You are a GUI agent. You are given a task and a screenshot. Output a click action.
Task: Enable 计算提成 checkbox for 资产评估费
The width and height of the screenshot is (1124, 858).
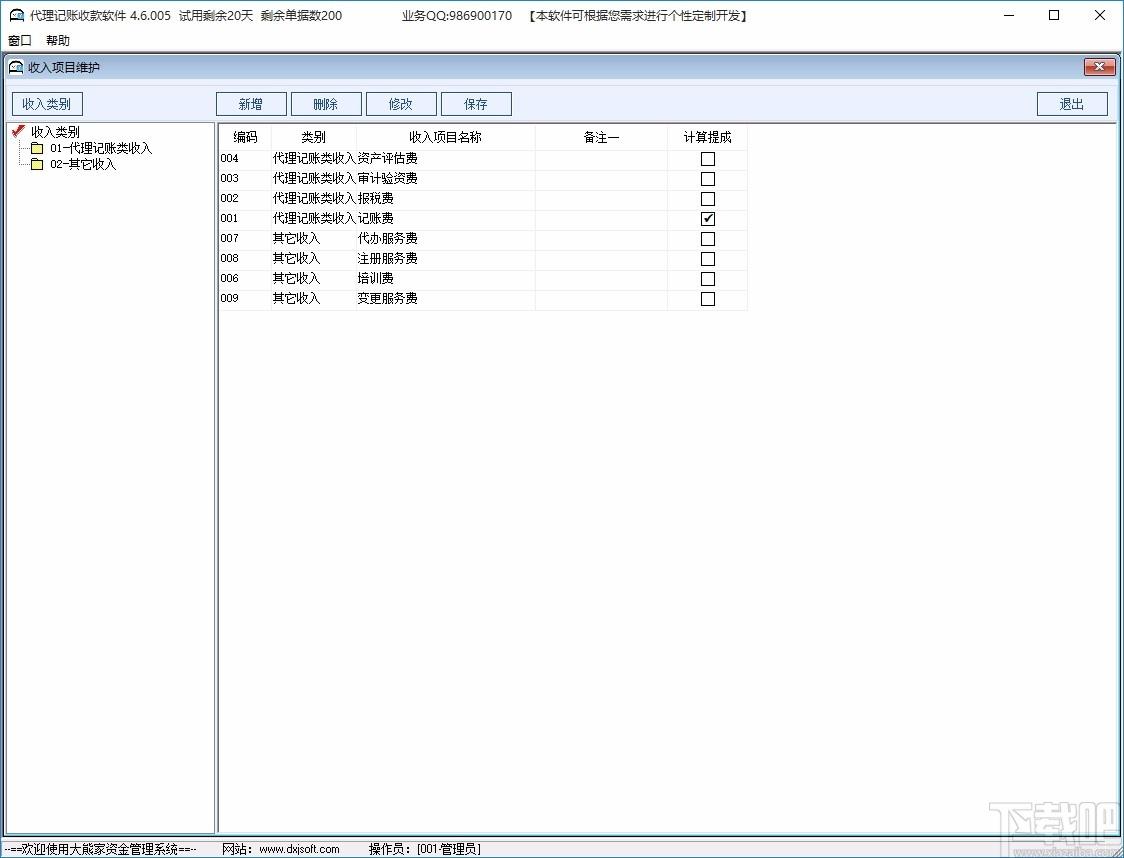tap(708, 159)
